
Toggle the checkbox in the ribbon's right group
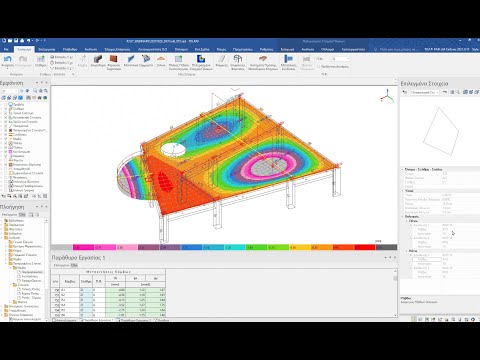[319, 67]
